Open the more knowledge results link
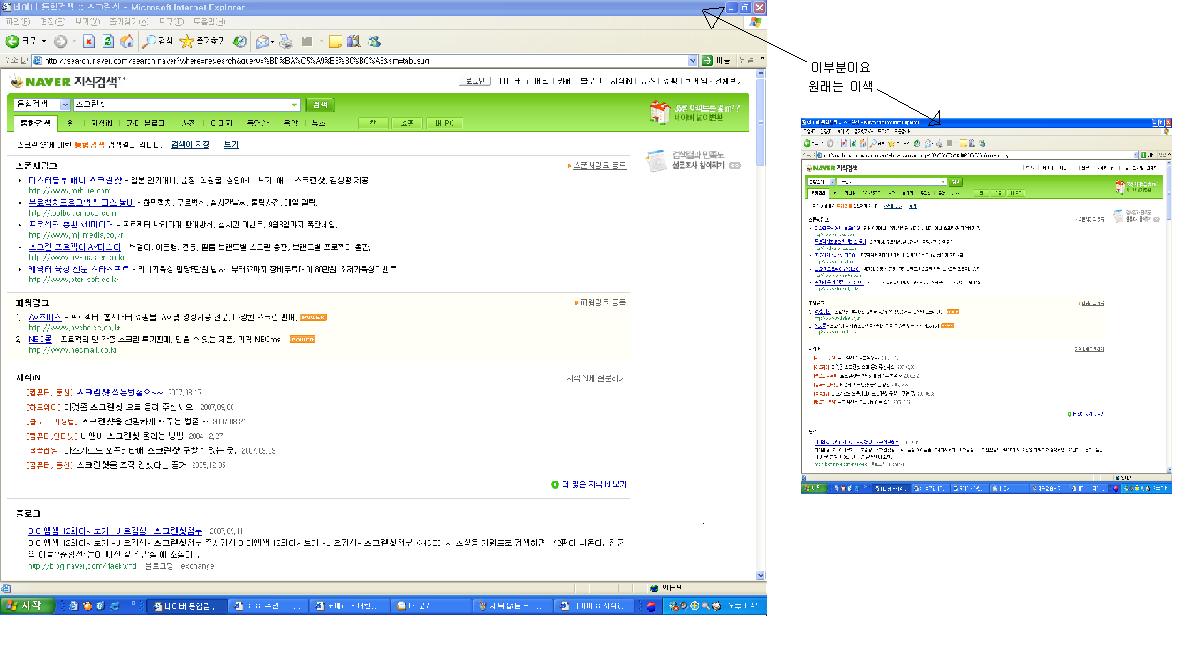The width and height of the screenshot is (1191, 671). [594, 484]
